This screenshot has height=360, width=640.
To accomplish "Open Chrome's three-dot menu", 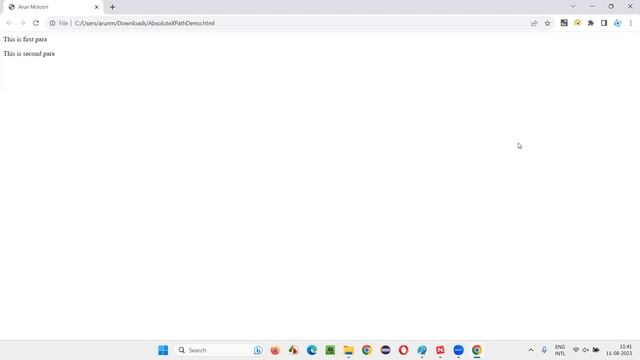I will pos(631,23).
